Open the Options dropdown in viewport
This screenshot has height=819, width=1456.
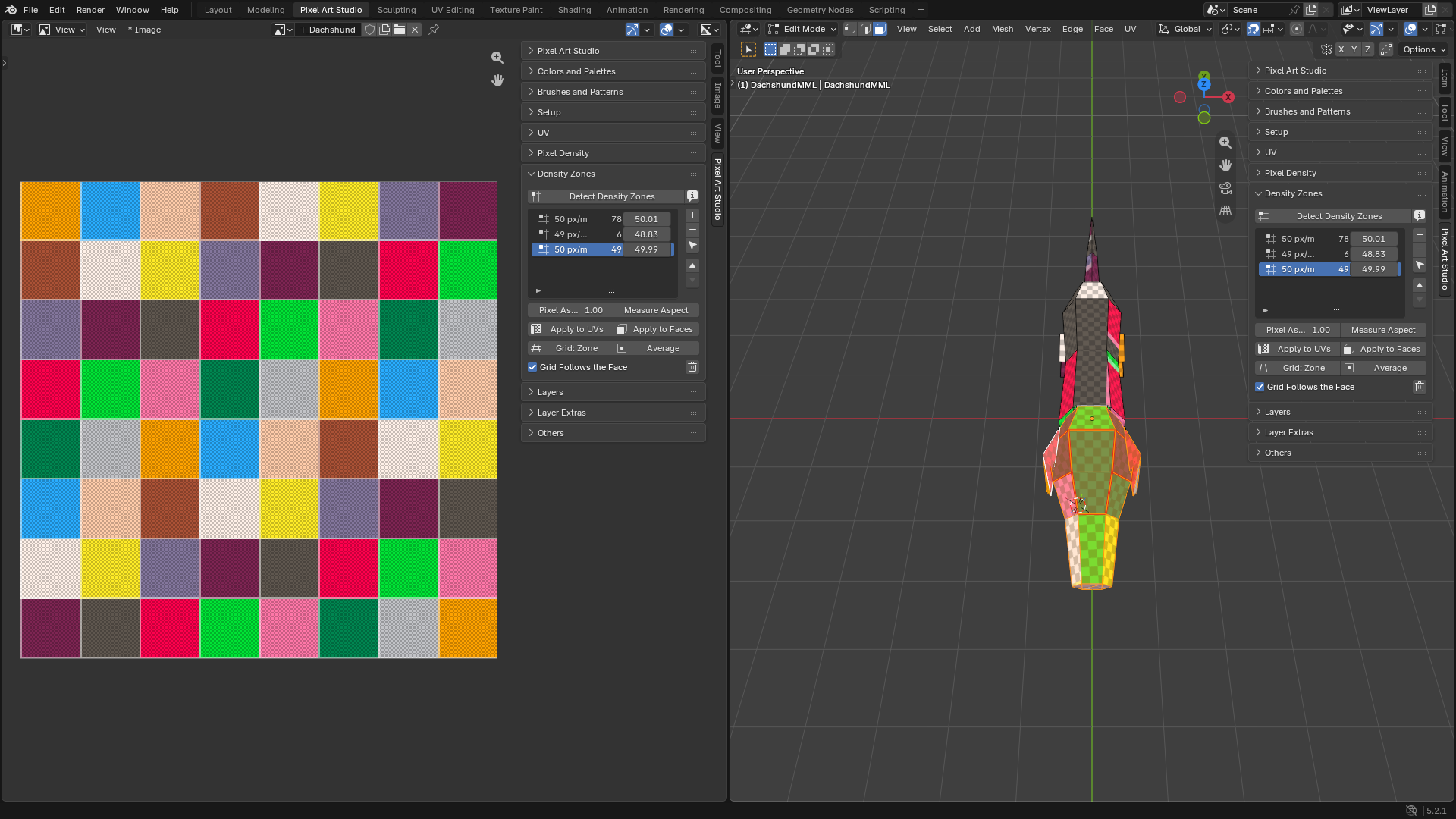(x=1424, y=49)
